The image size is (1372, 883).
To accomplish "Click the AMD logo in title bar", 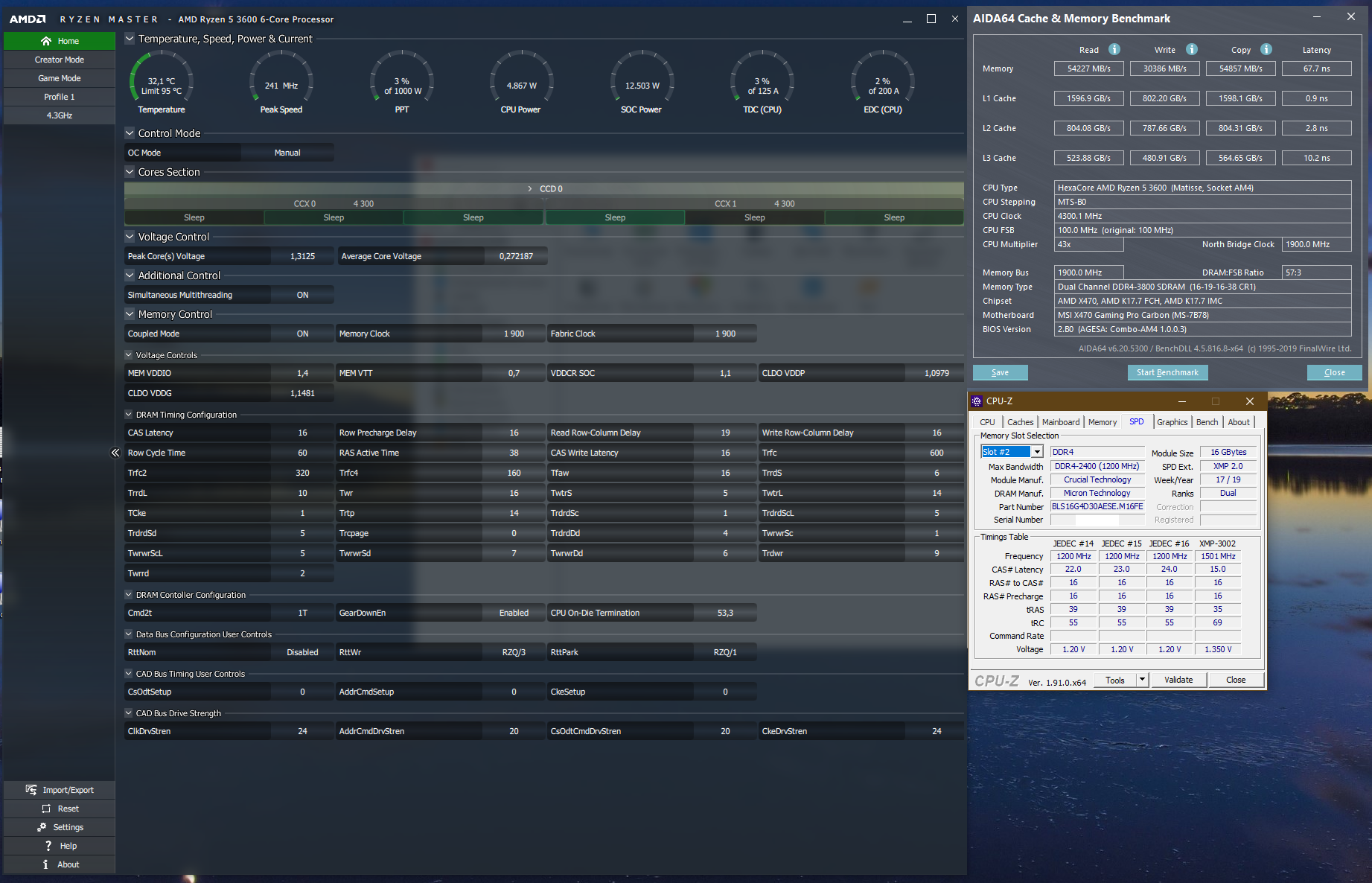I will click(28, 19).
